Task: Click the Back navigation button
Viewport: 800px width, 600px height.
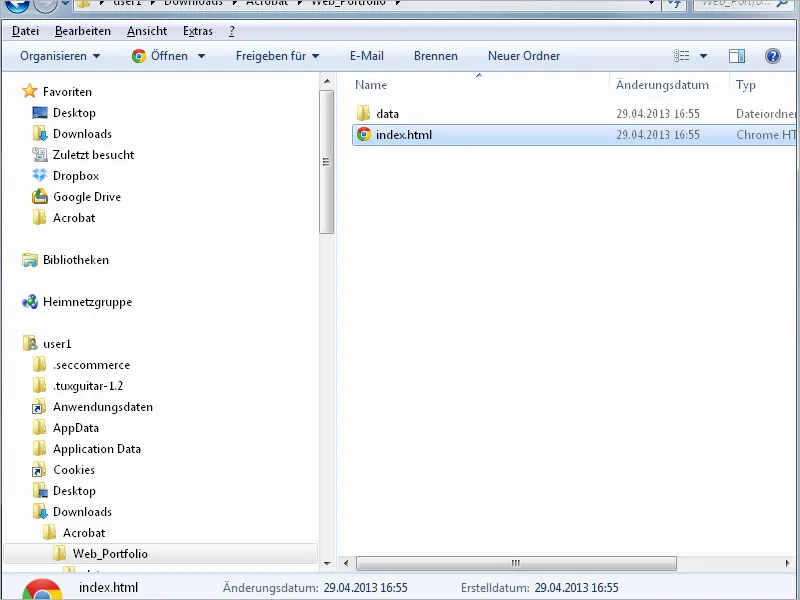Action: click(x=16, y=6)
